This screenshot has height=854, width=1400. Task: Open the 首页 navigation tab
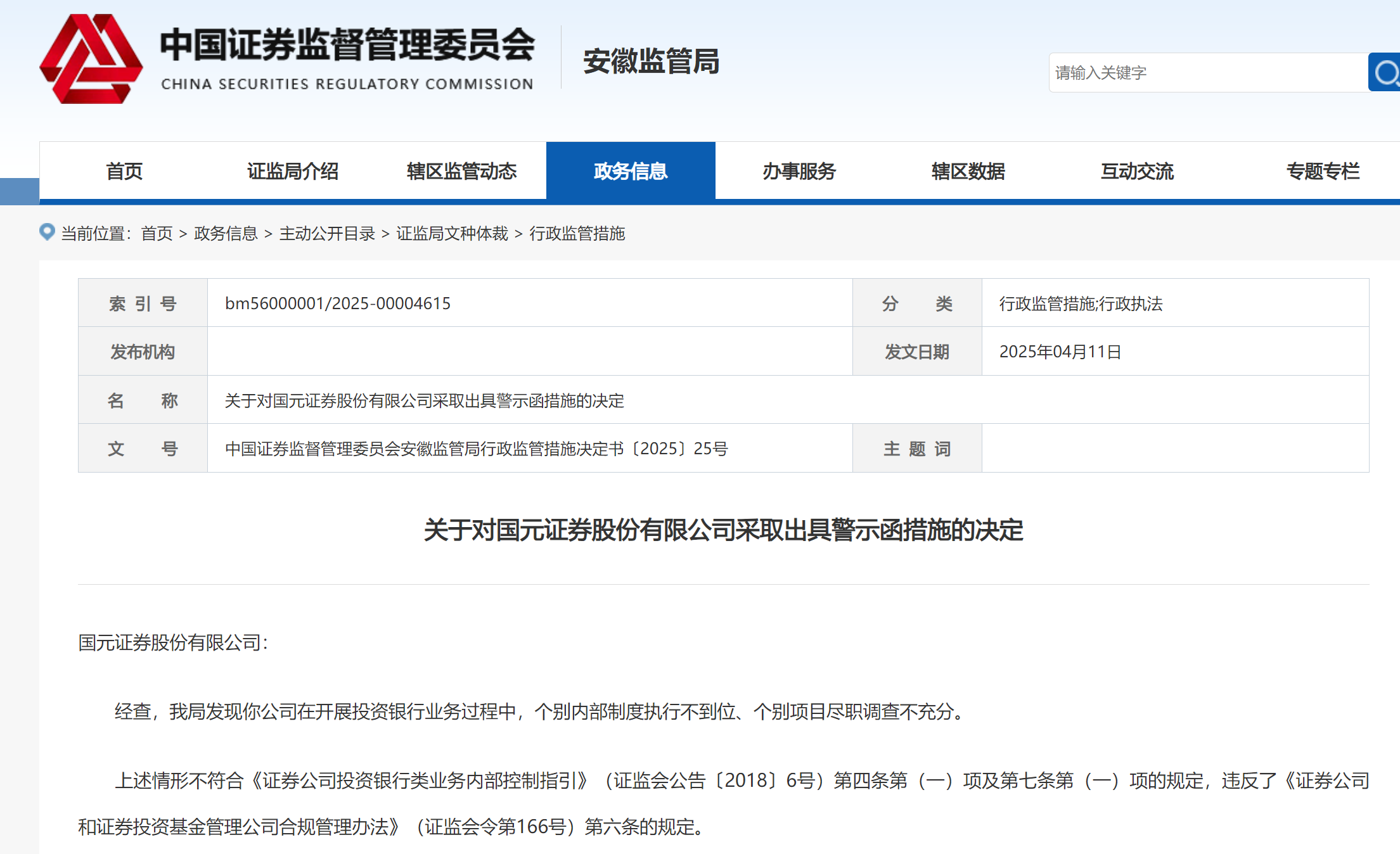coord(124,171)
